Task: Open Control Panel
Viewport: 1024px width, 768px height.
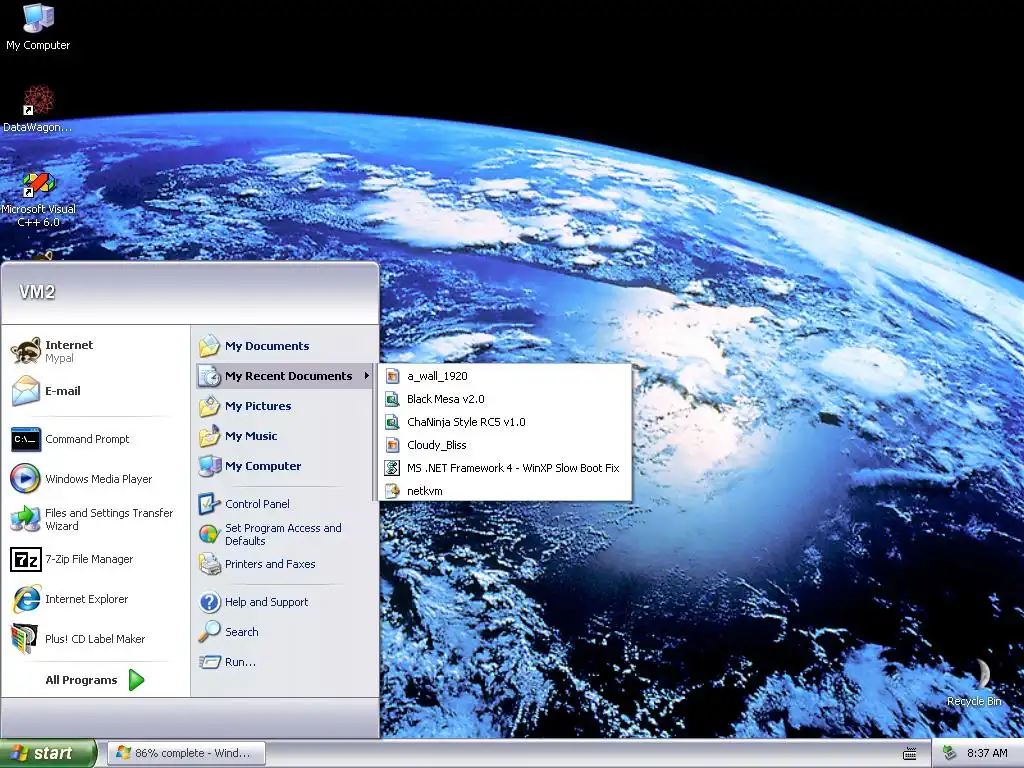Action: pos(284,504)
